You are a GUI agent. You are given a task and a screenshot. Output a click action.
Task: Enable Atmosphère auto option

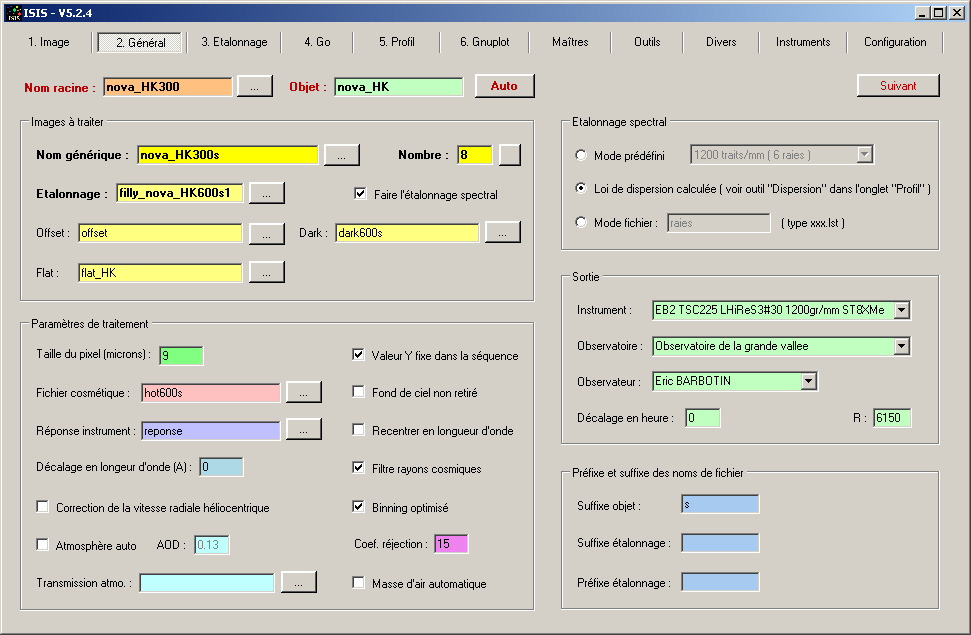click(42, 545)
